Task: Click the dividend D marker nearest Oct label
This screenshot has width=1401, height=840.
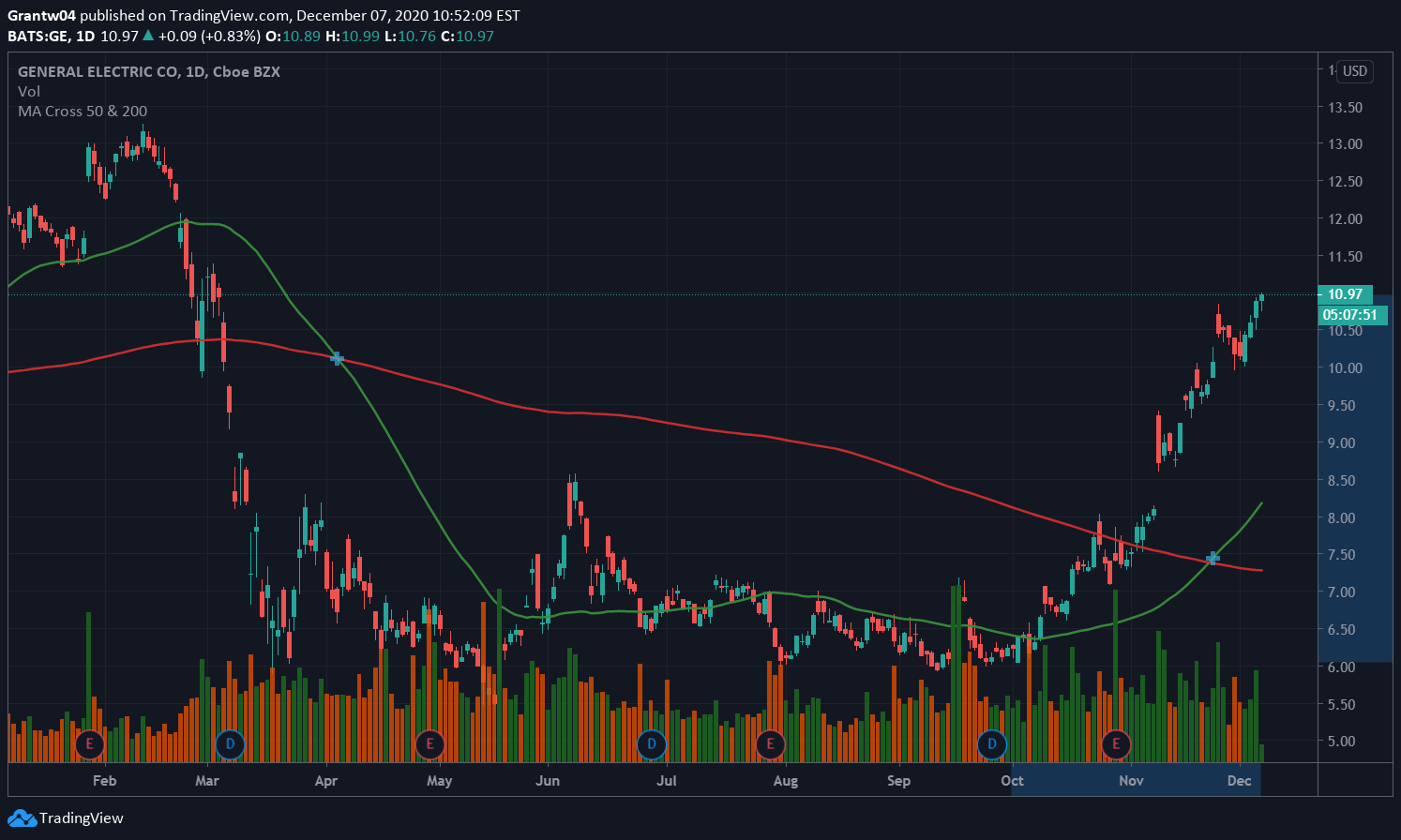Action: pyautogui.click(x=992, y=745)
